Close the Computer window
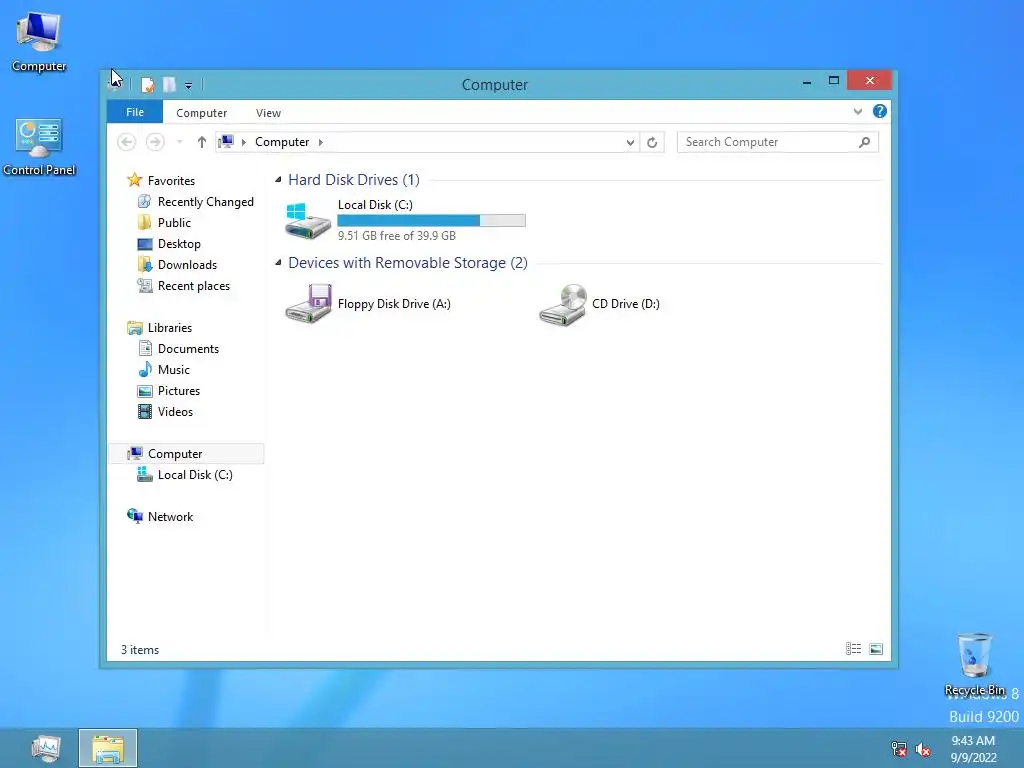 869,80
